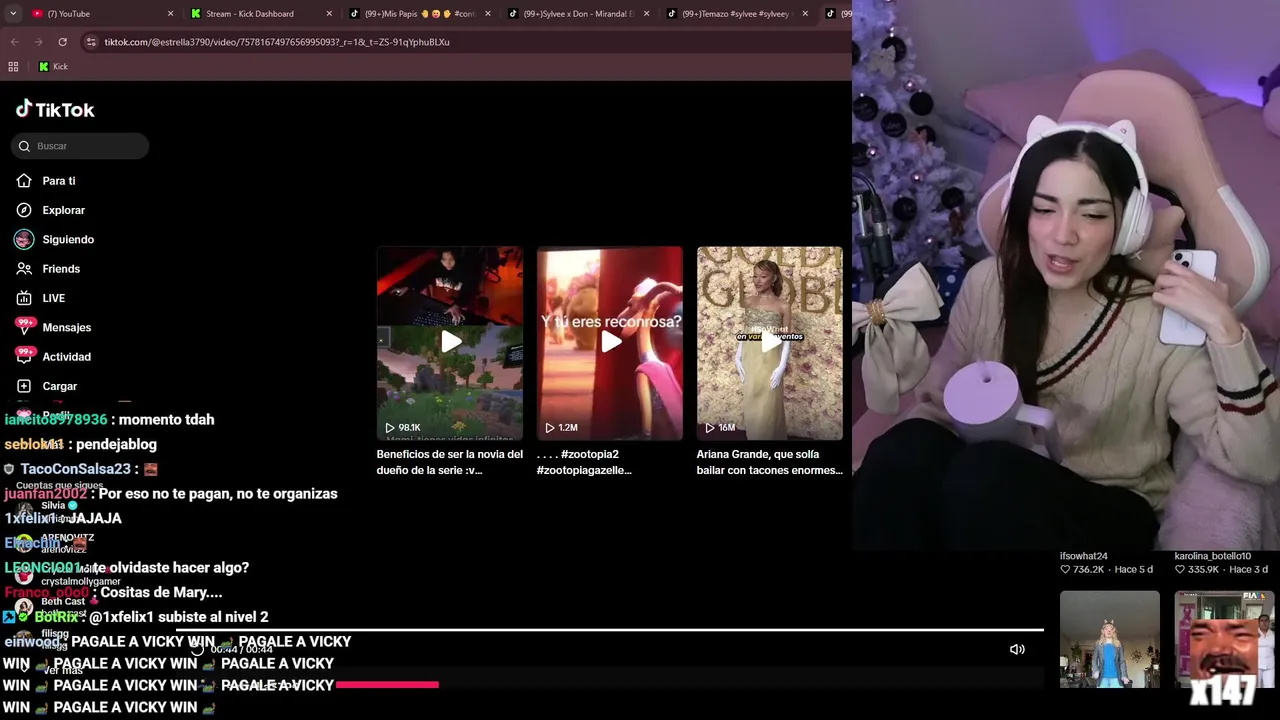Close the YouTube tab
1280x720 pixels.
[x=170, y=14]
